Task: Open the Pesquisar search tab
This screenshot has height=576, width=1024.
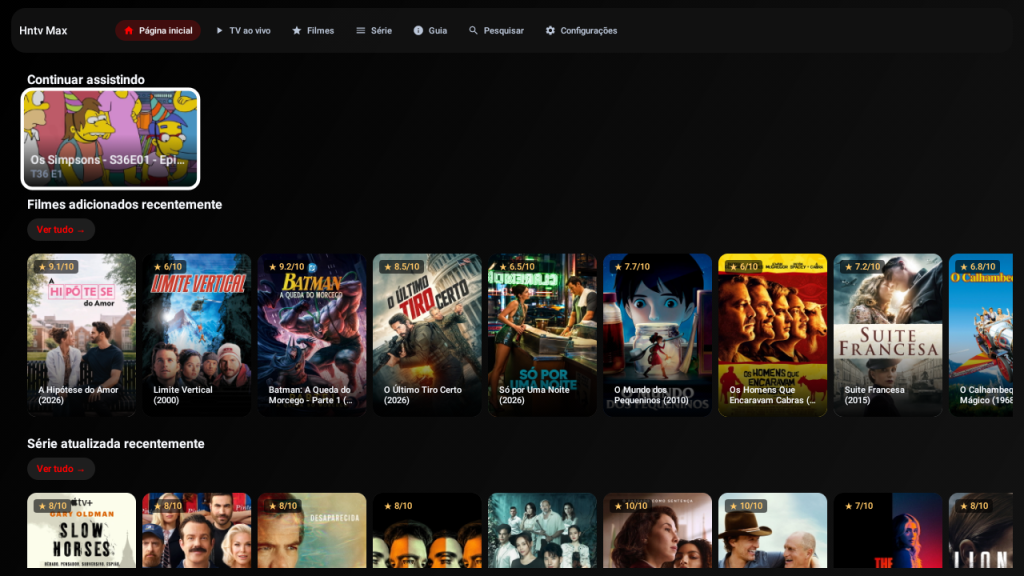Action: click(x=496, y=31)
